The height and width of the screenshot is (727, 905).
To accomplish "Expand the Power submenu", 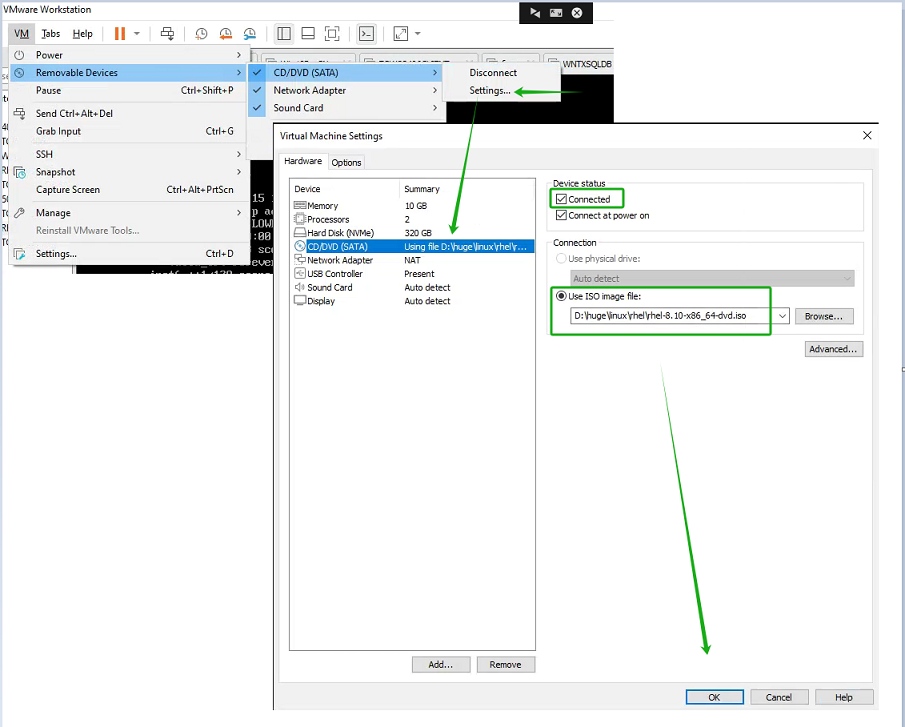I will (x=128, y=55).
